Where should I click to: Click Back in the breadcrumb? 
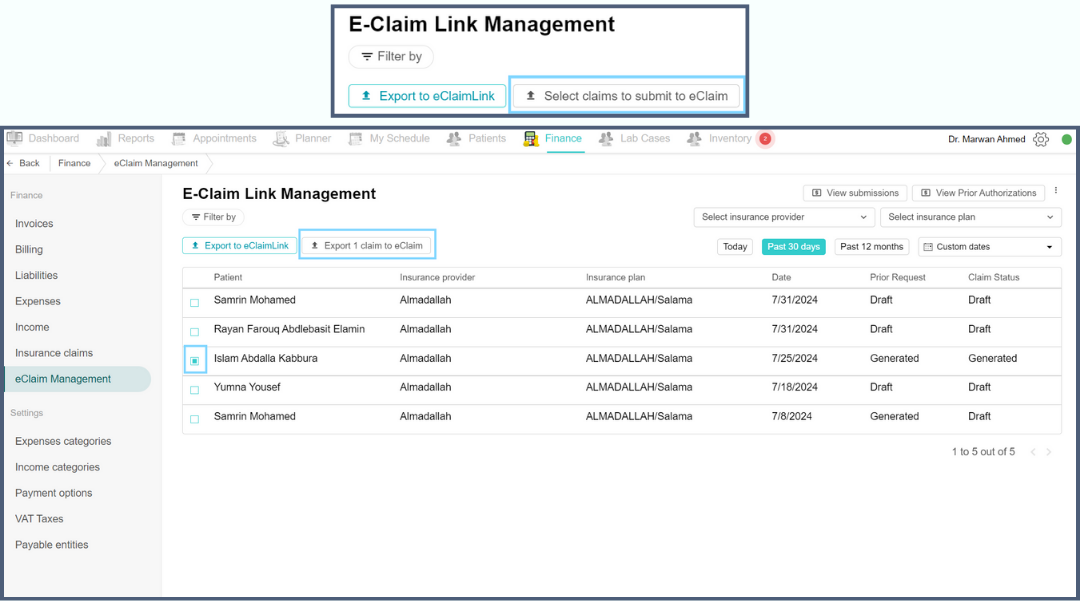23,163
